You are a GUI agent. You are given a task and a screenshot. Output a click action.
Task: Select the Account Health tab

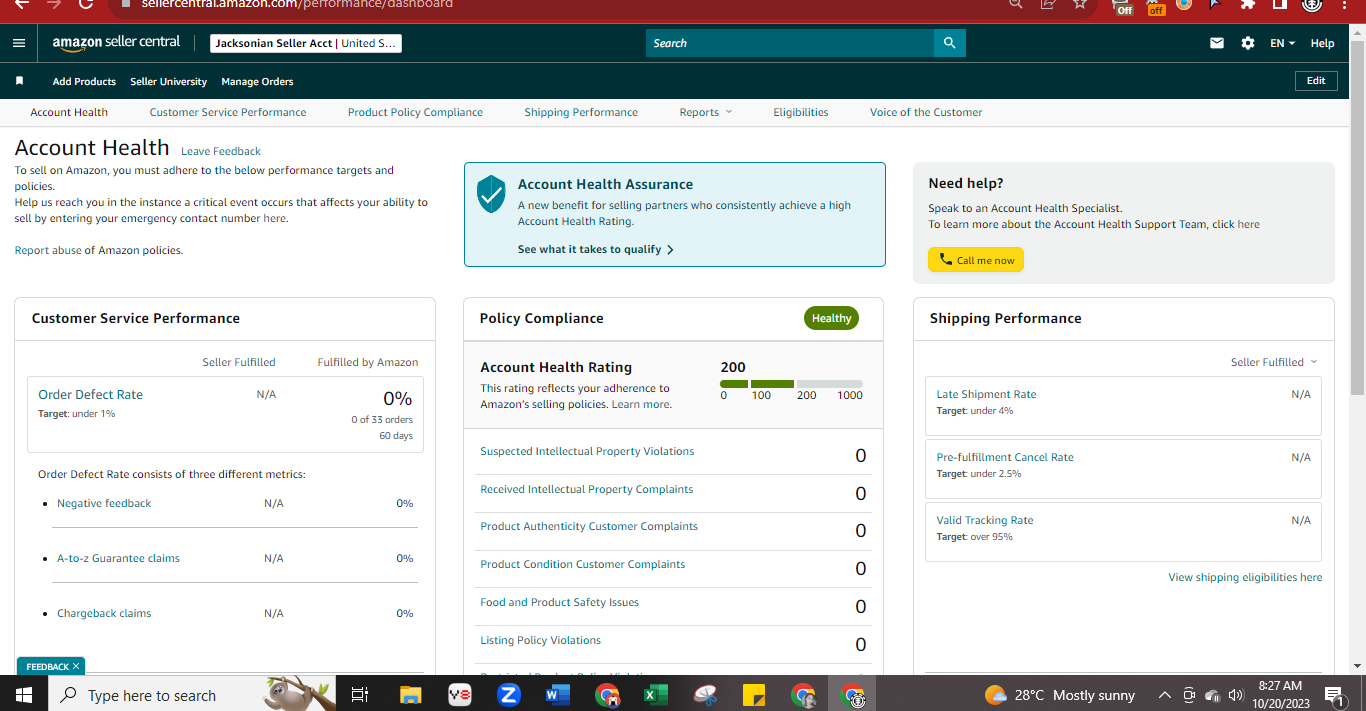69,112
